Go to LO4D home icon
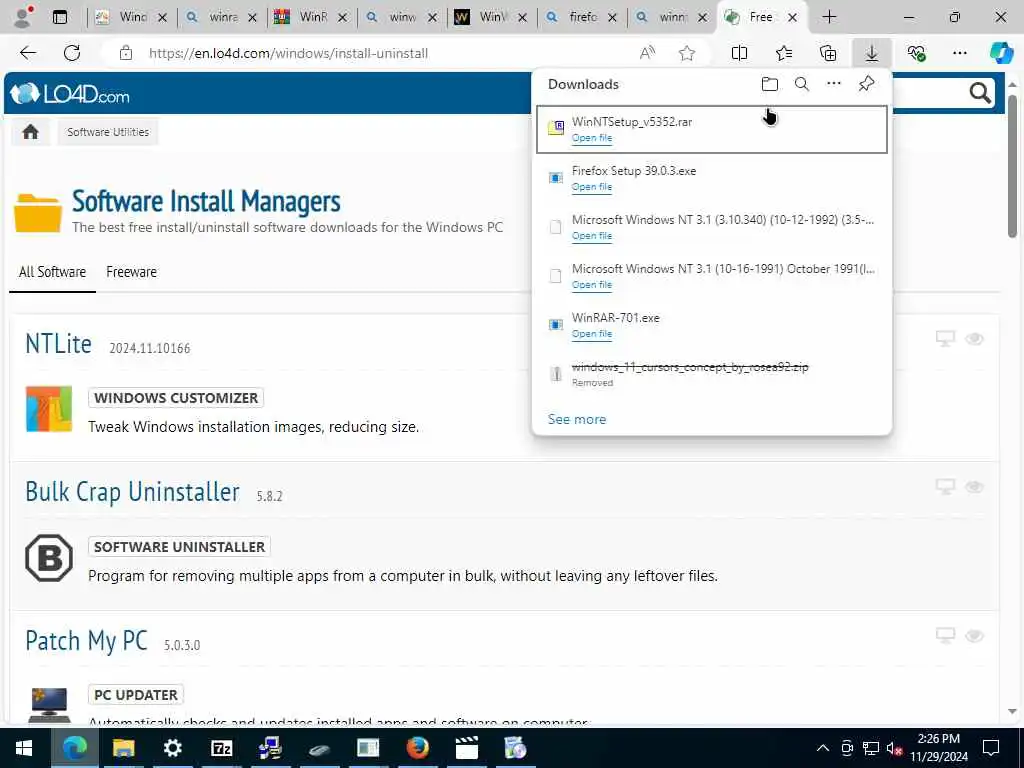Viewport: 1024px width, 768px height. [x=30, y=132]
